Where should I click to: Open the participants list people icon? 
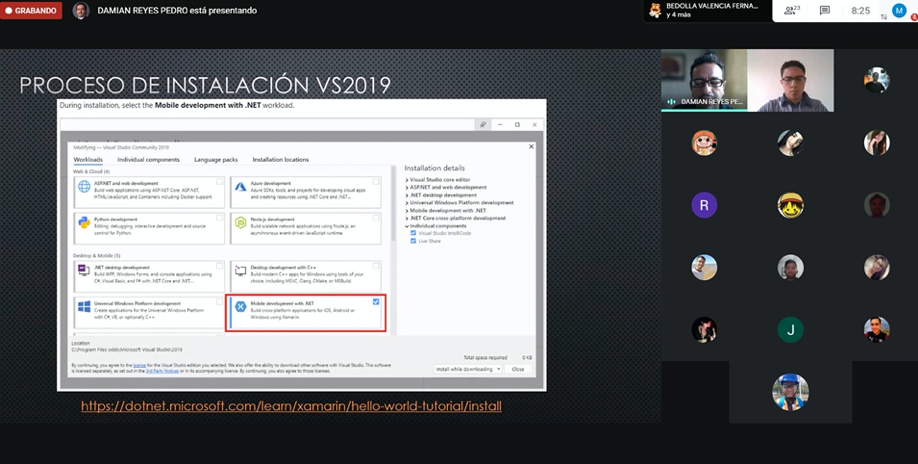pos(792,11)
